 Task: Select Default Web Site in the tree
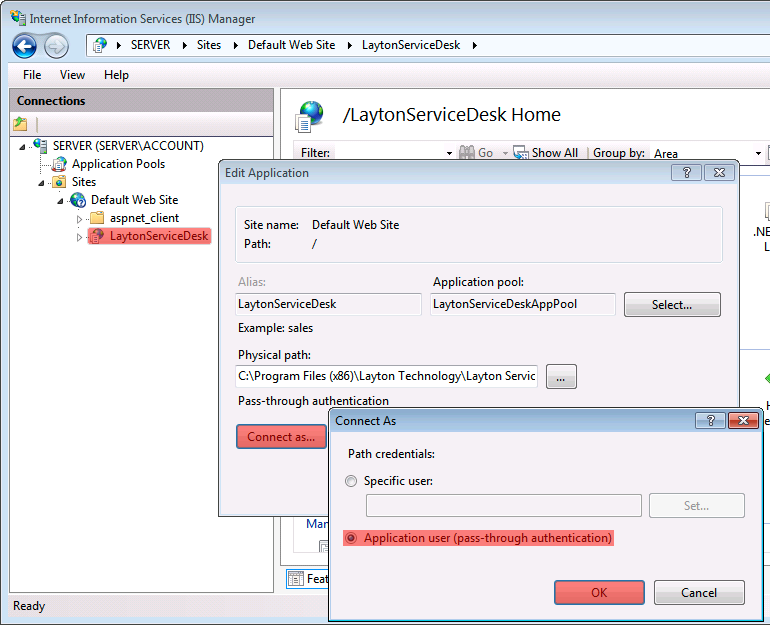(134, 200)
